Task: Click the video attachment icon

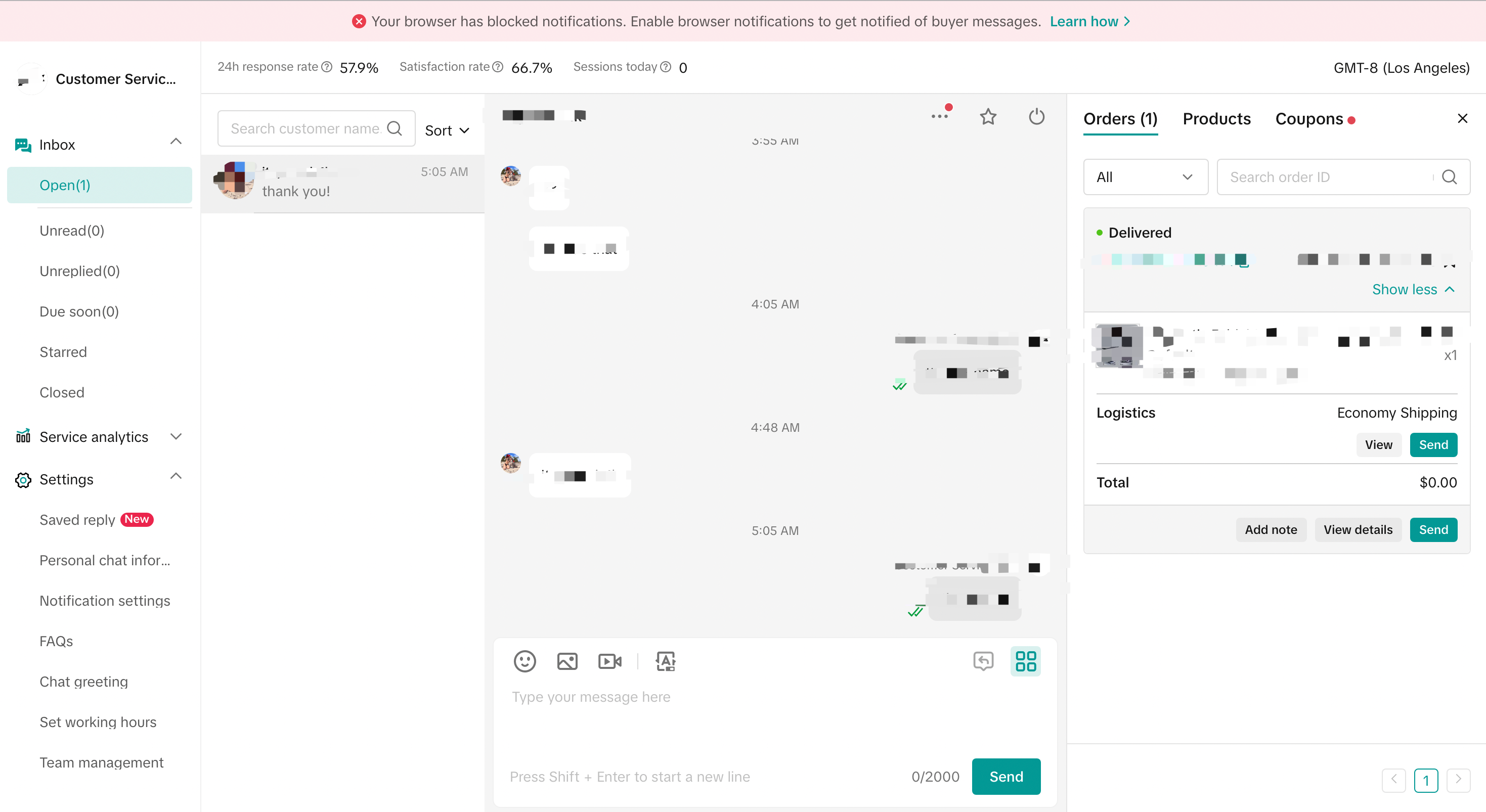Action: [610, 661]
